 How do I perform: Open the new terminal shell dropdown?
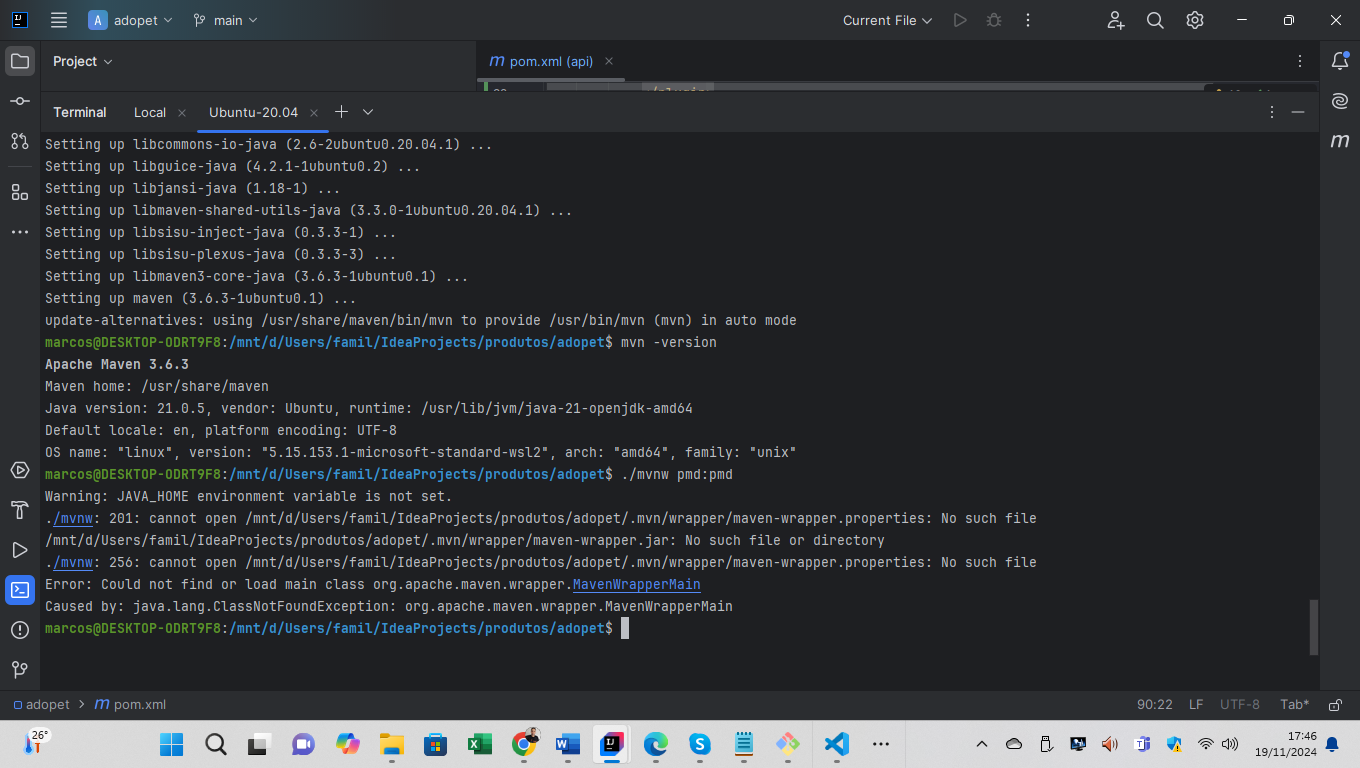pyautogui.click(x=368, y=112)
